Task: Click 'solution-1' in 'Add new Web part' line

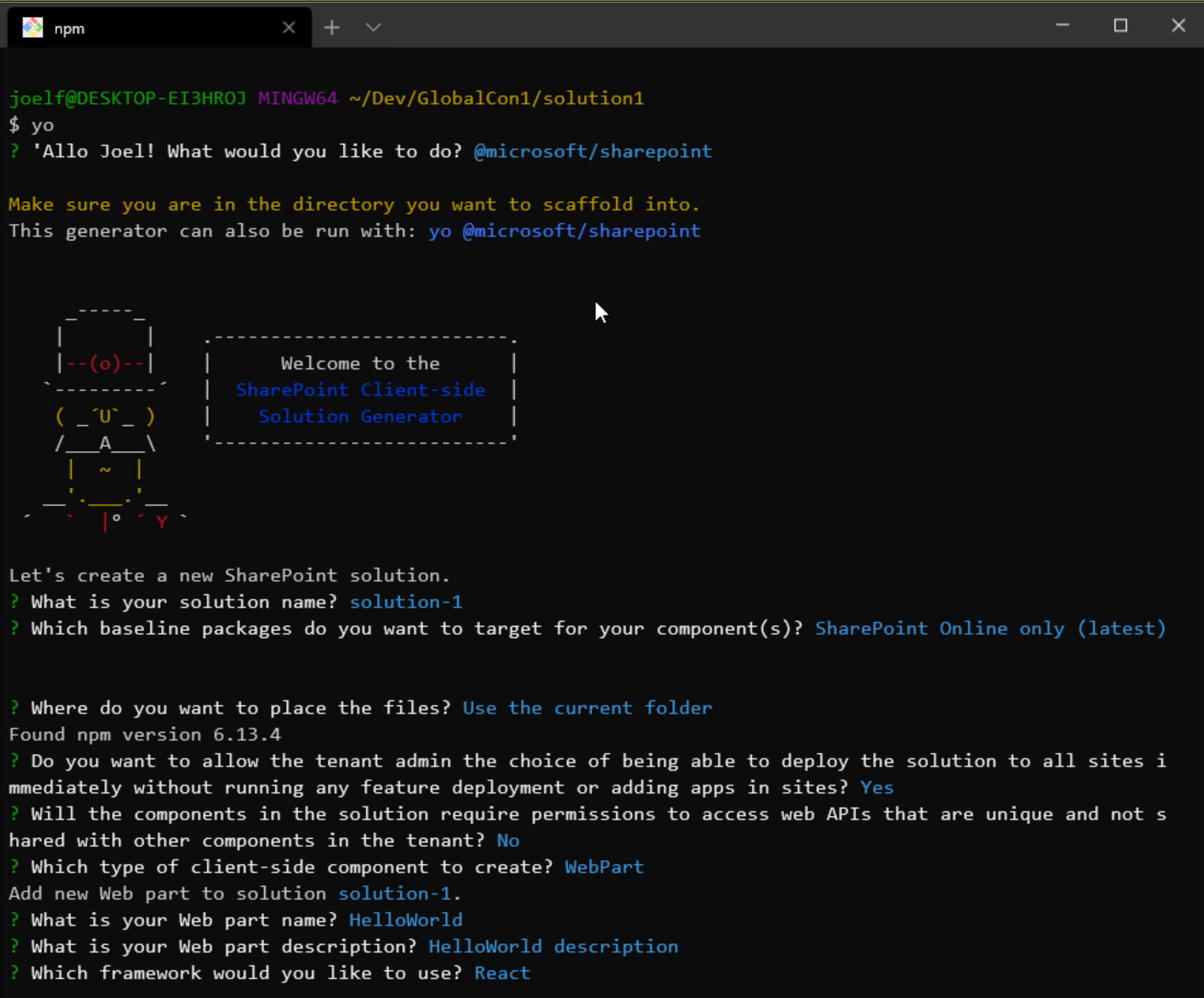Action: point(395,894)
